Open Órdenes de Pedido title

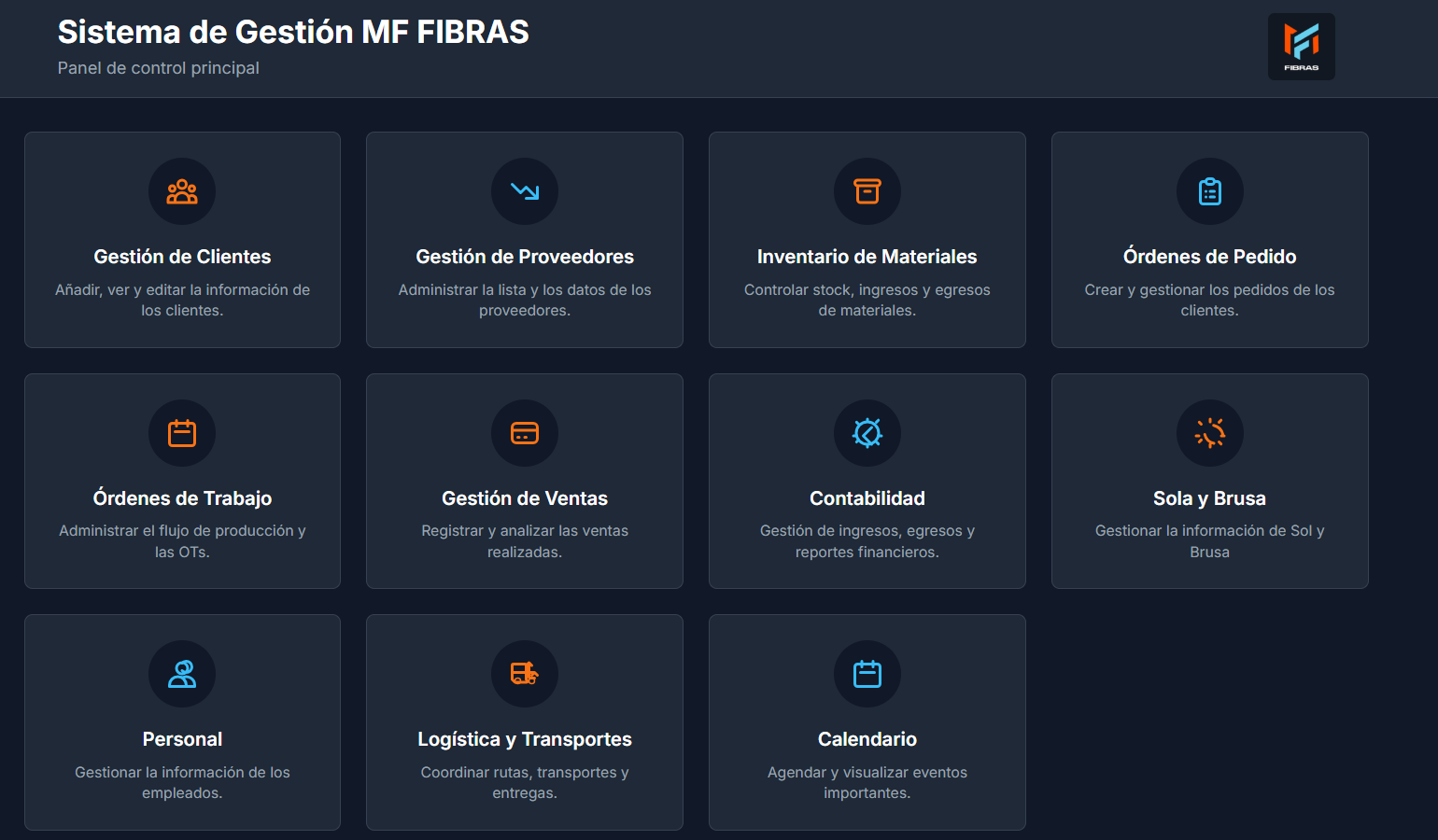(x=1210, y=257)
